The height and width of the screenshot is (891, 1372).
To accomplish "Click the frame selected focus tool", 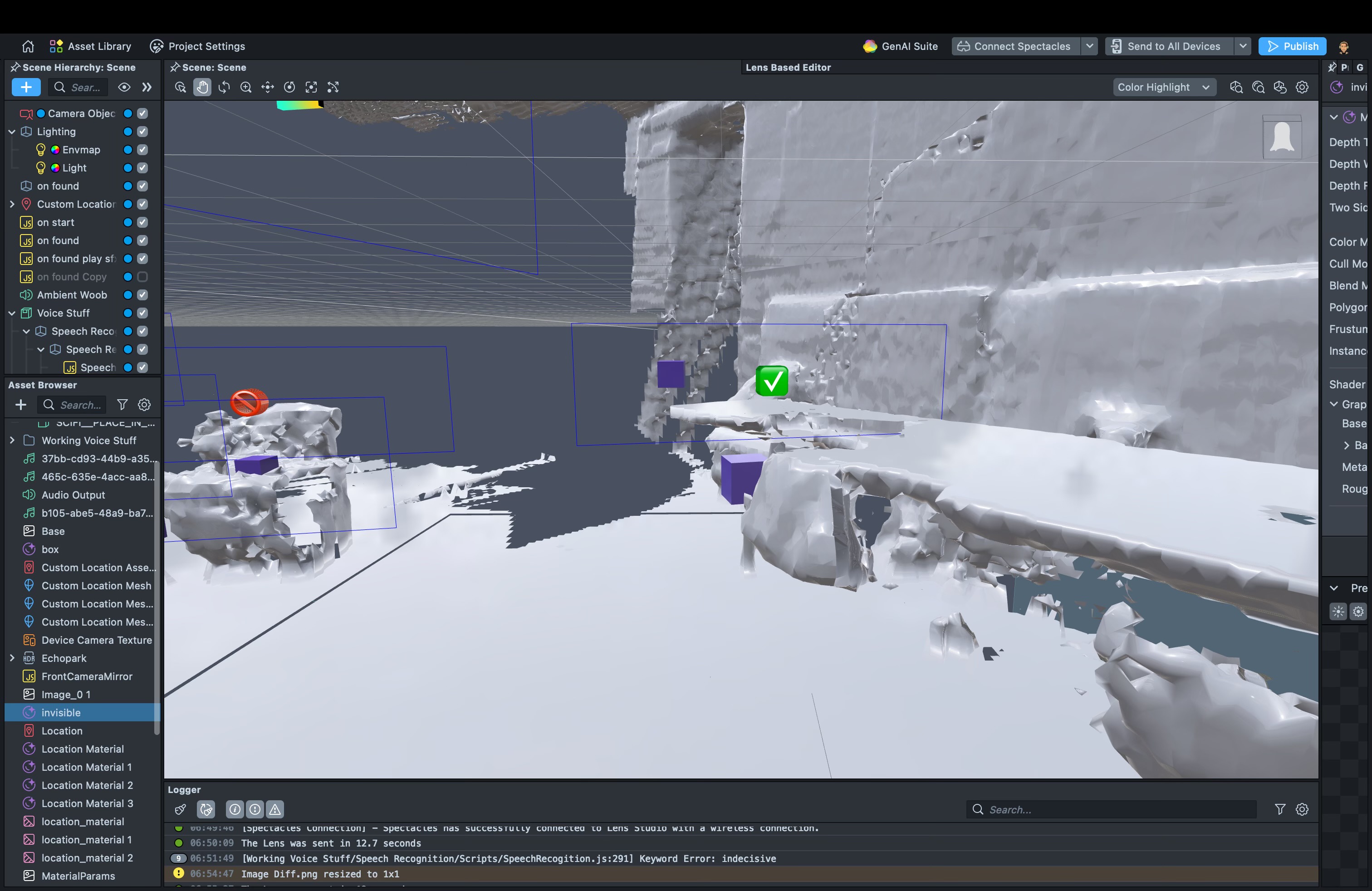I will pos(311,87).
